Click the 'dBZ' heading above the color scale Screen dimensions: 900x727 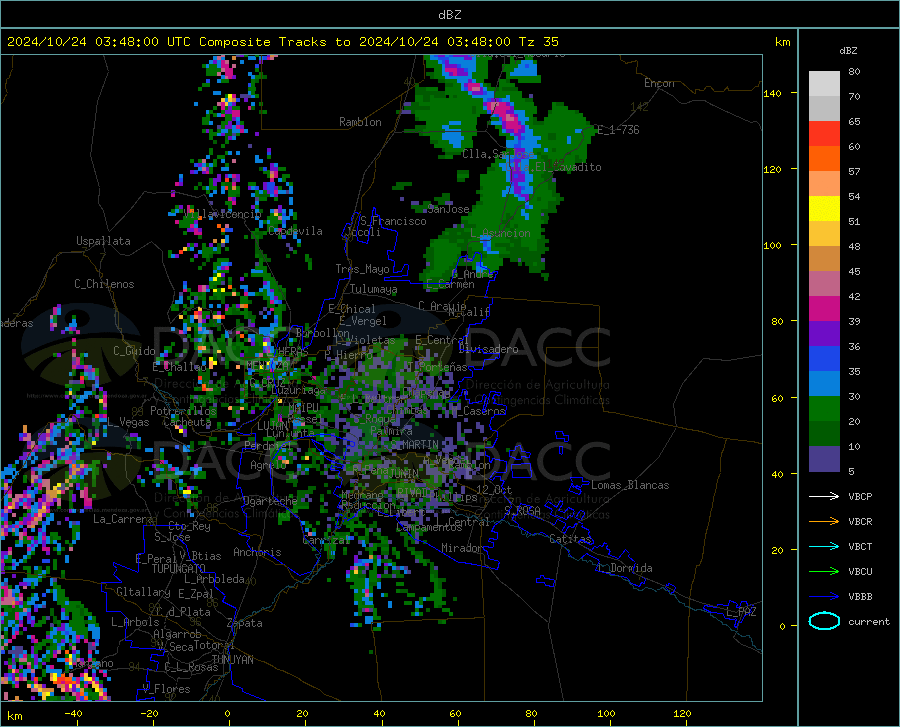coord(848,50)
